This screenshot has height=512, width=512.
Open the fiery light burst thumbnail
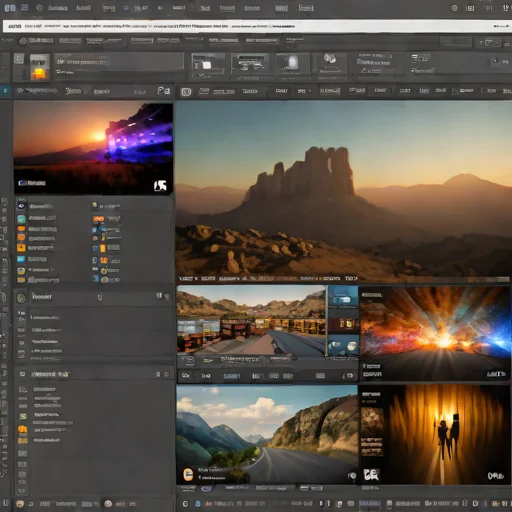(435, 333)
